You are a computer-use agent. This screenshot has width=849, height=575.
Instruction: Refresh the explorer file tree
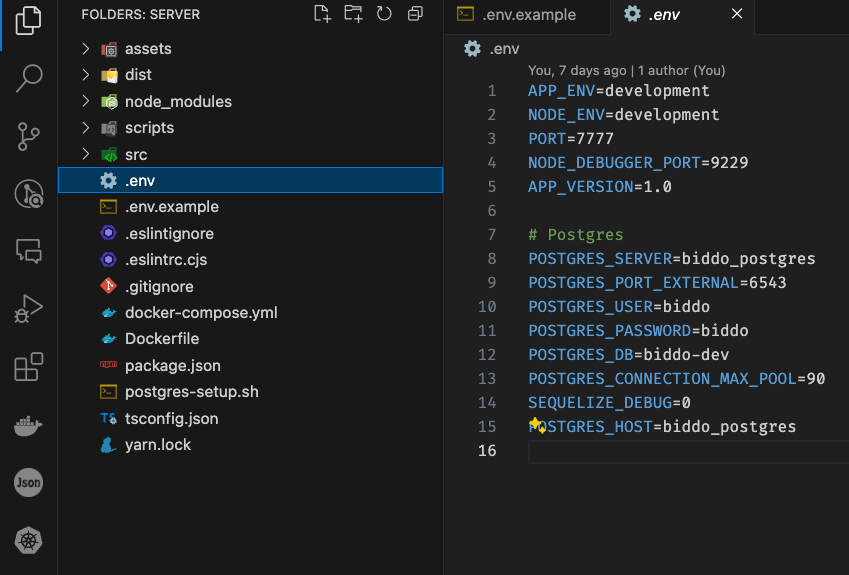pos(384,14)
